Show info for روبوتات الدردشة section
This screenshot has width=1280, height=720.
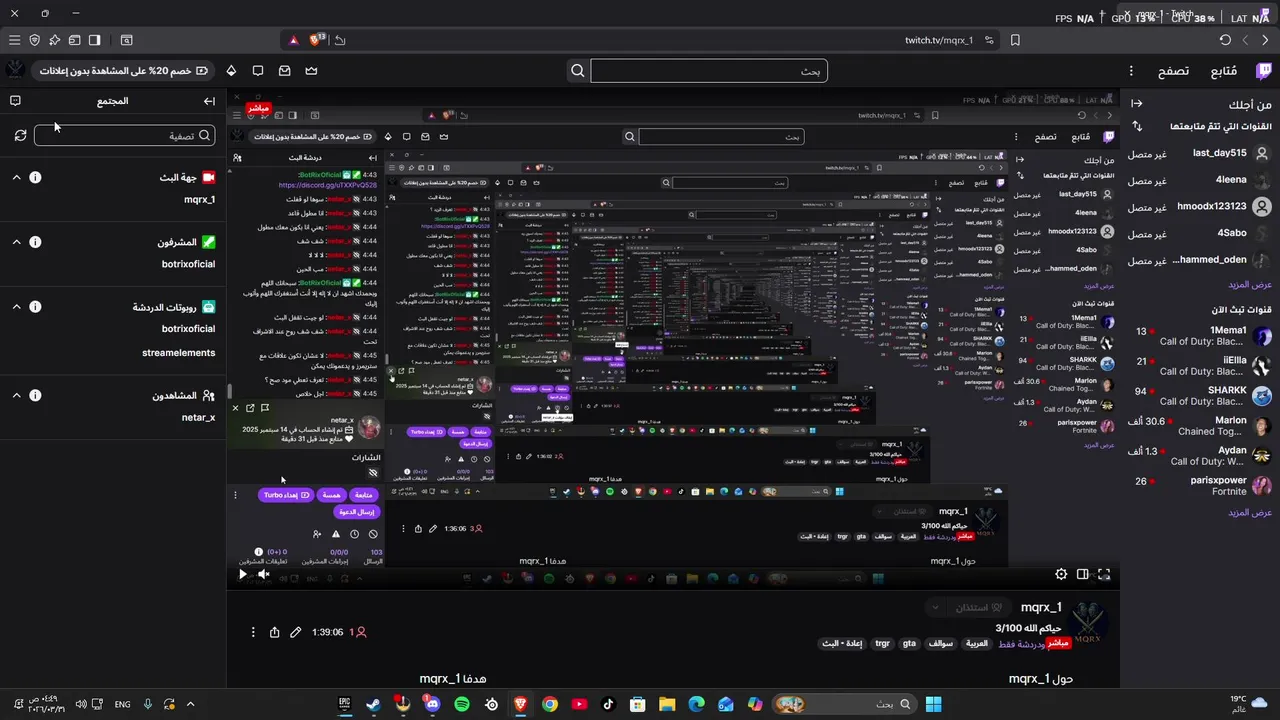click(35, 307)
